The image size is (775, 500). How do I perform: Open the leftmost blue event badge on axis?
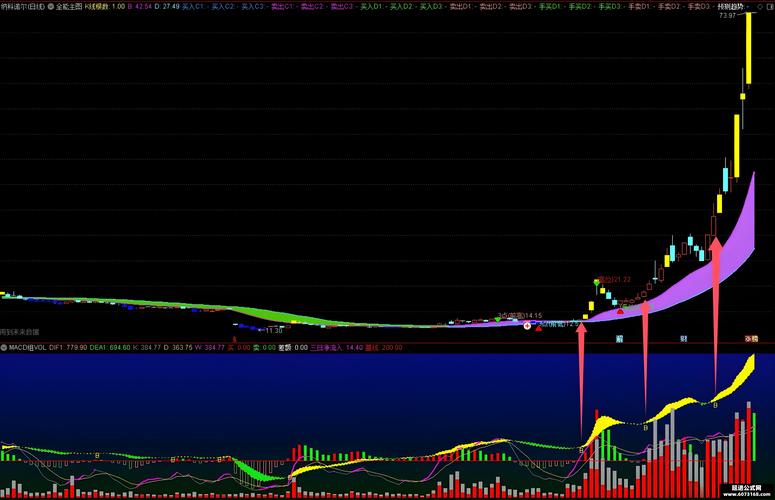point(619,339)
